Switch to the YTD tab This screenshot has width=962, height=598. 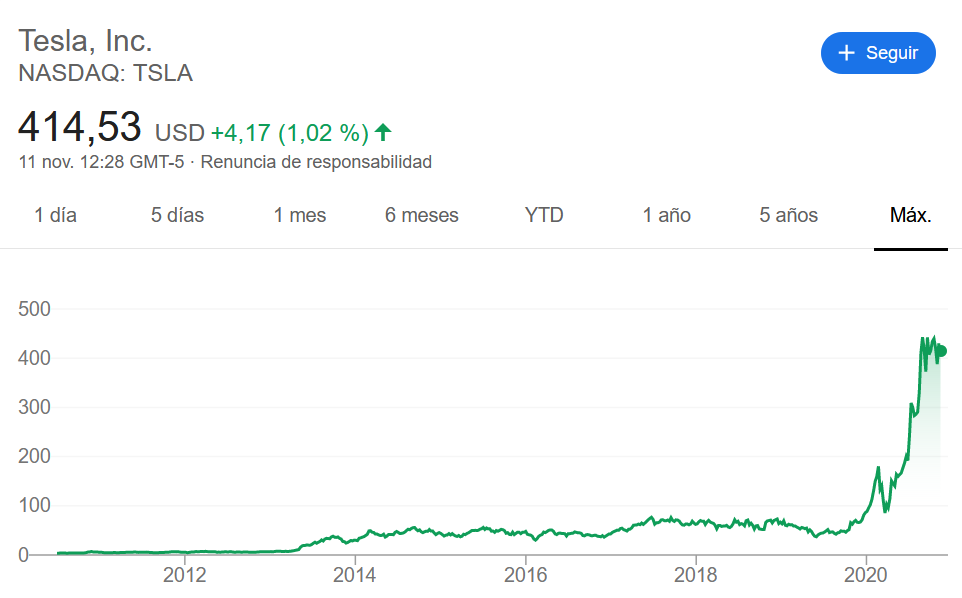pos(544,215)
